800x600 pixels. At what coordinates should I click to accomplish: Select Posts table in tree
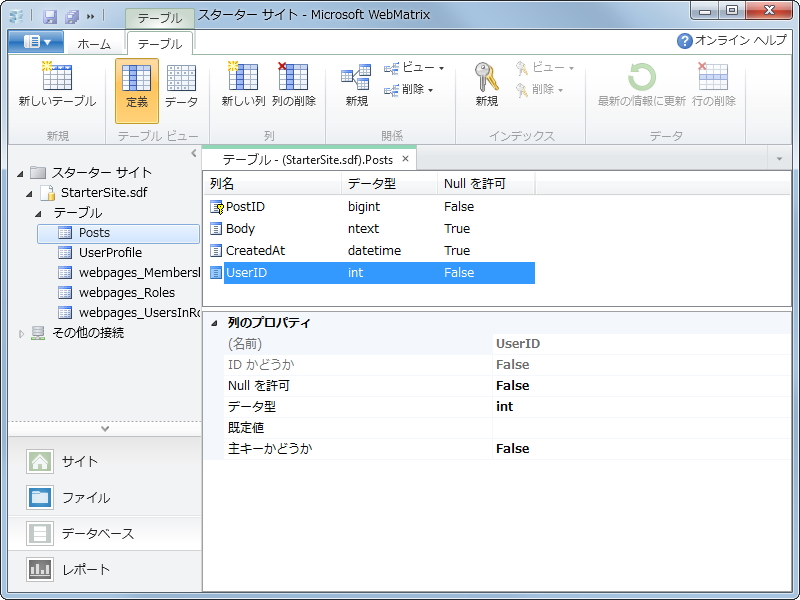(118, 233)
